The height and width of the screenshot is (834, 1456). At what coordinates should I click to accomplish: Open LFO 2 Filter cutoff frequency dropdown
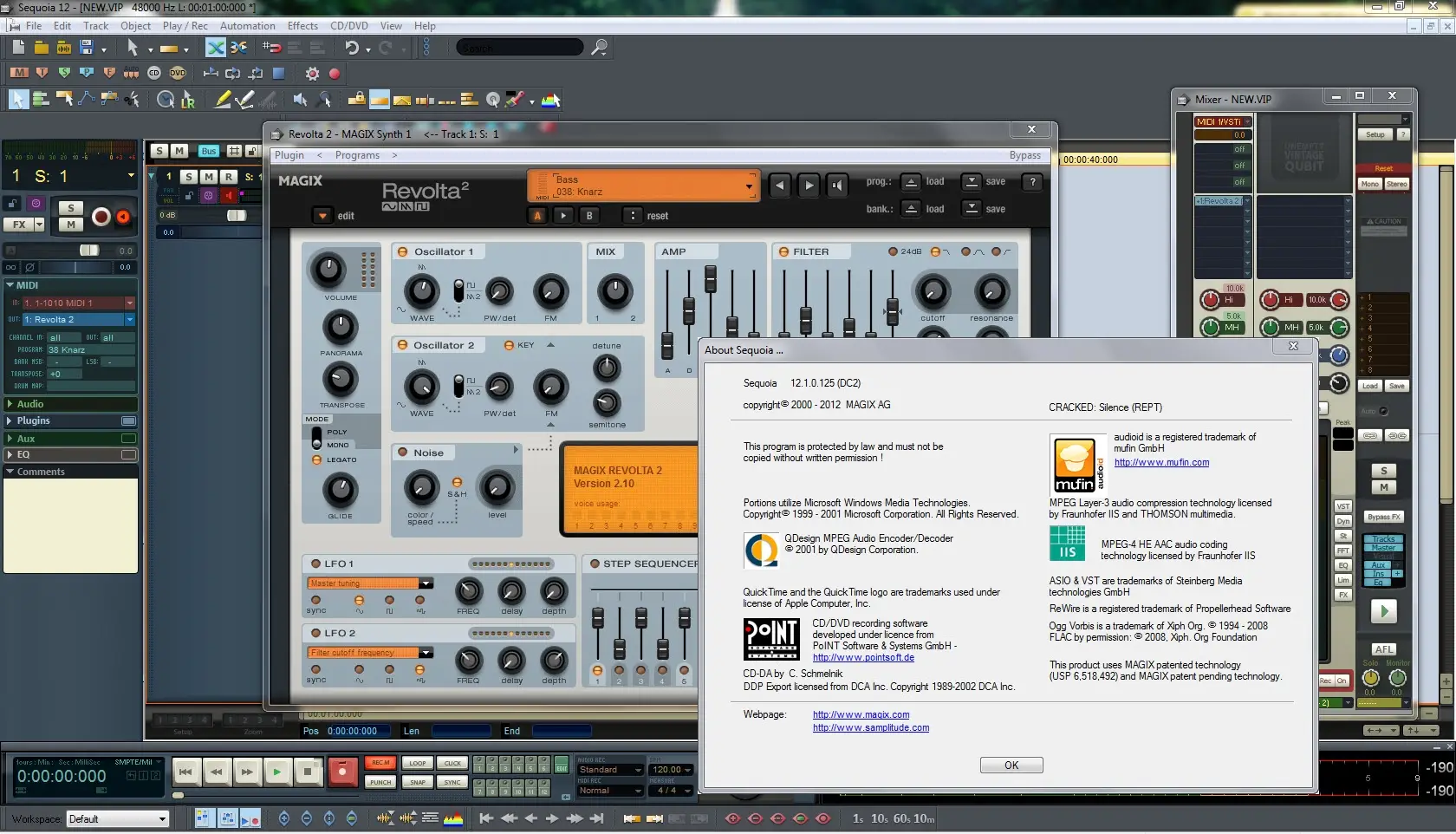(x=426, y=653)
